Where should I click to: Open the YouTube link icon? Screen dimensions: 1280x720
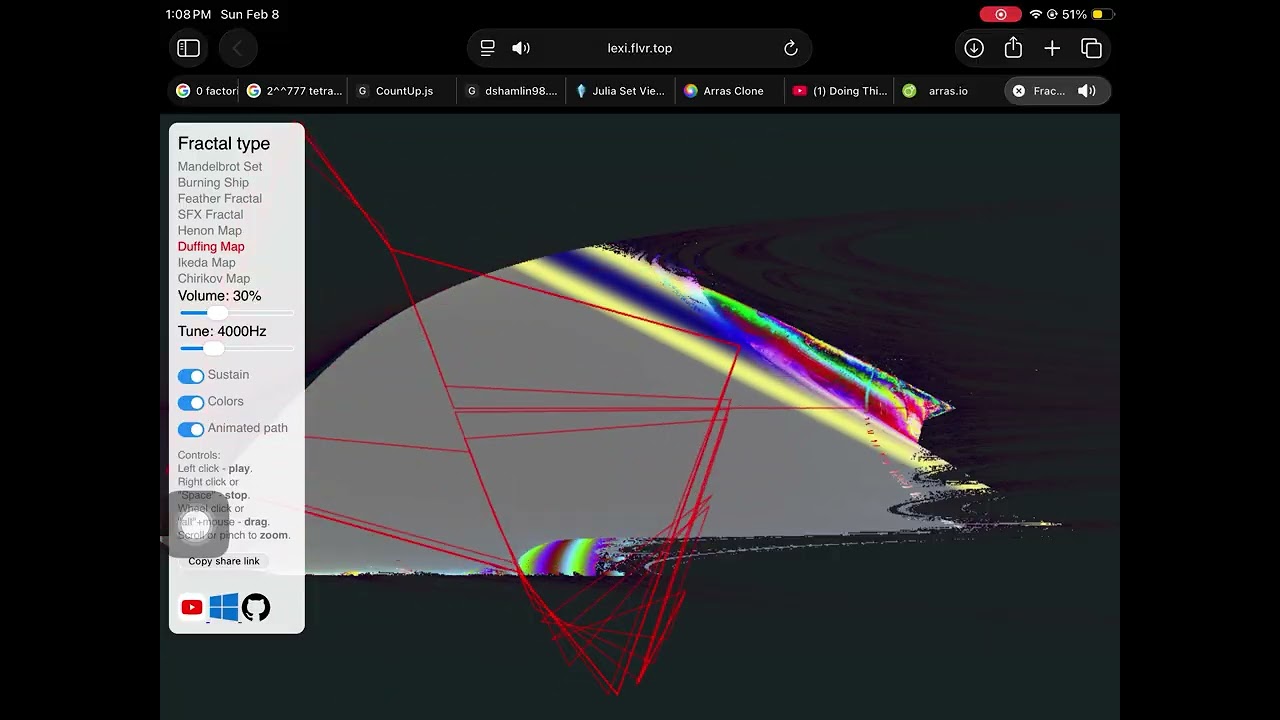pos(191,607)
